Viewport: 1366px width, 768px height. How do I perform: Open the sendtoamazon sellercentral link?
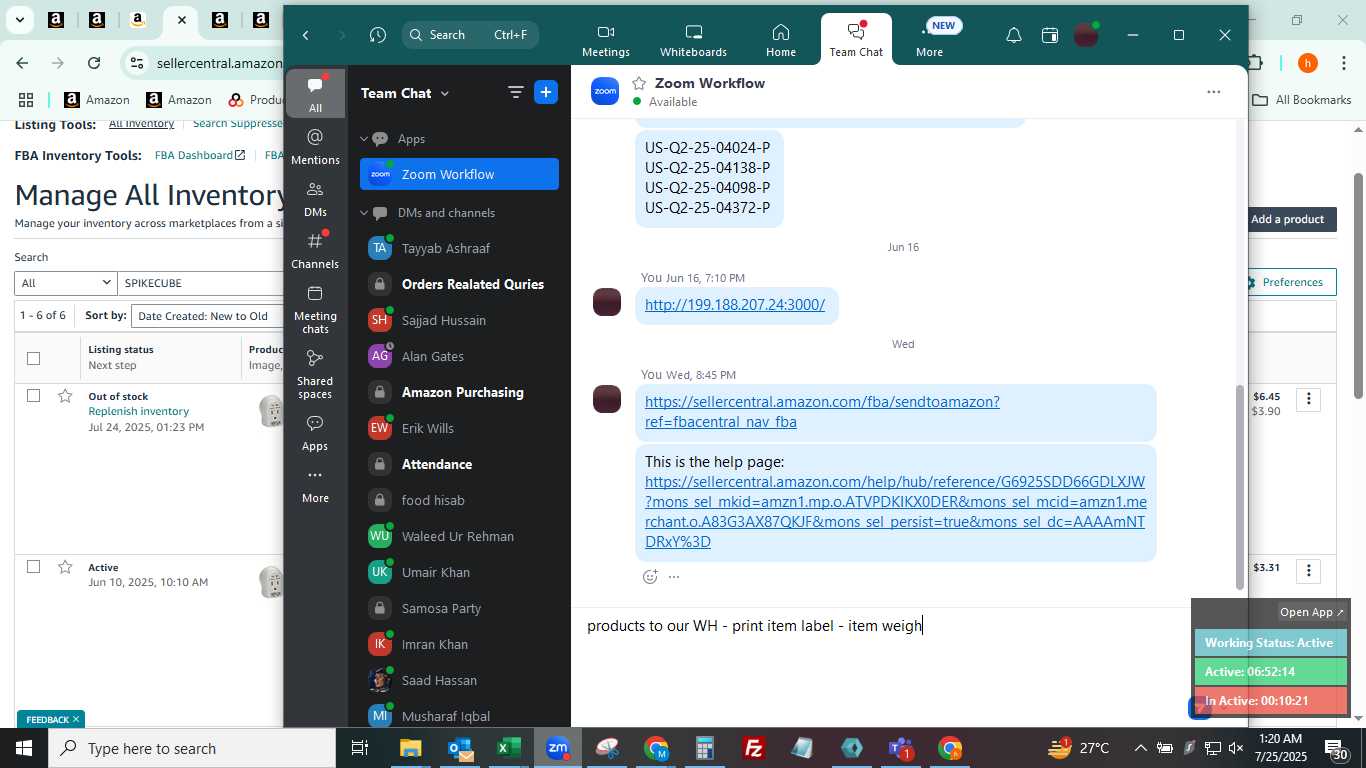point(822,412)
